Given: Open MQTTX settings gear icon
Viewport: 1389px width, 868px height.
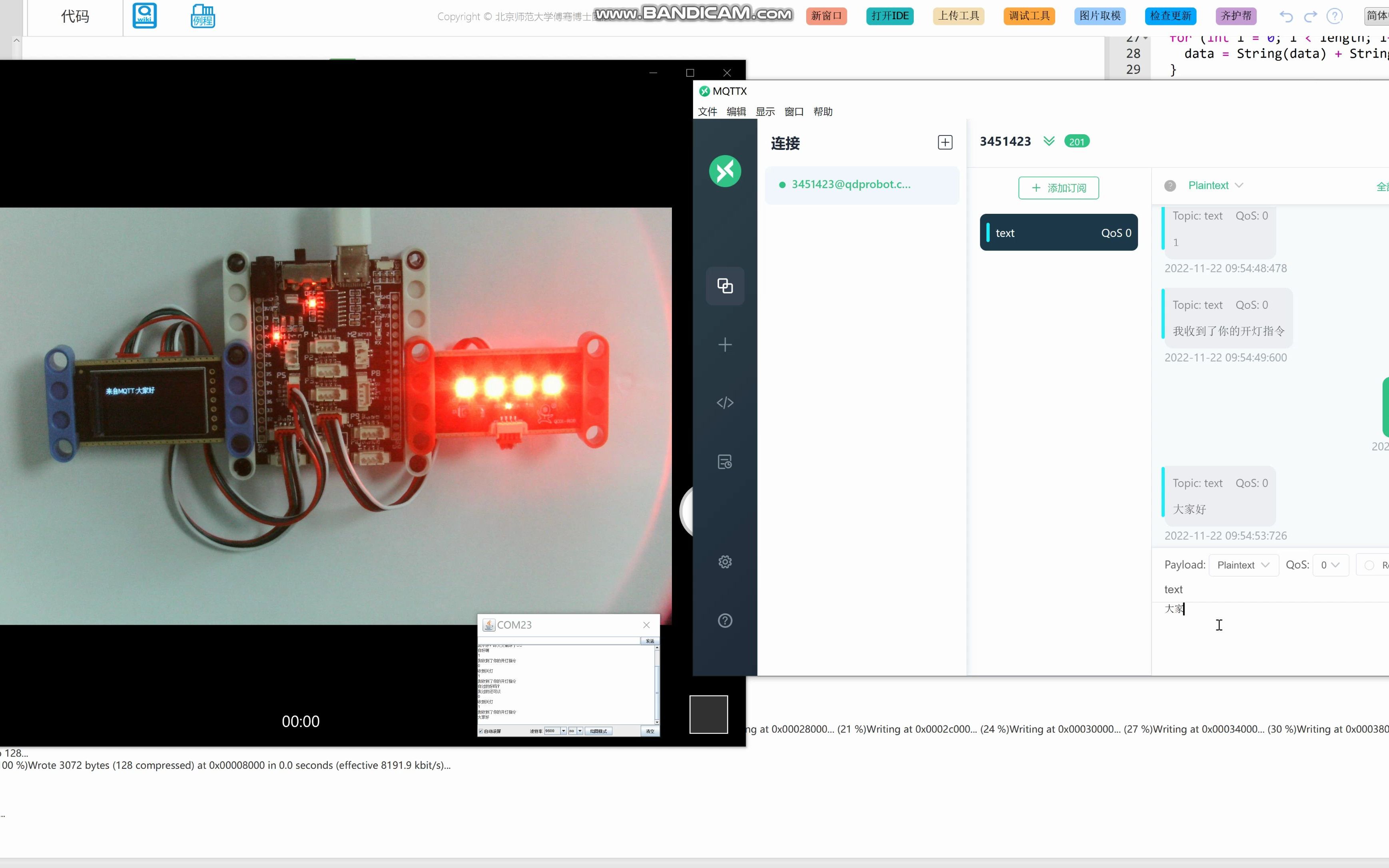Looking at the screenshot, I should (x=725, y=562).
